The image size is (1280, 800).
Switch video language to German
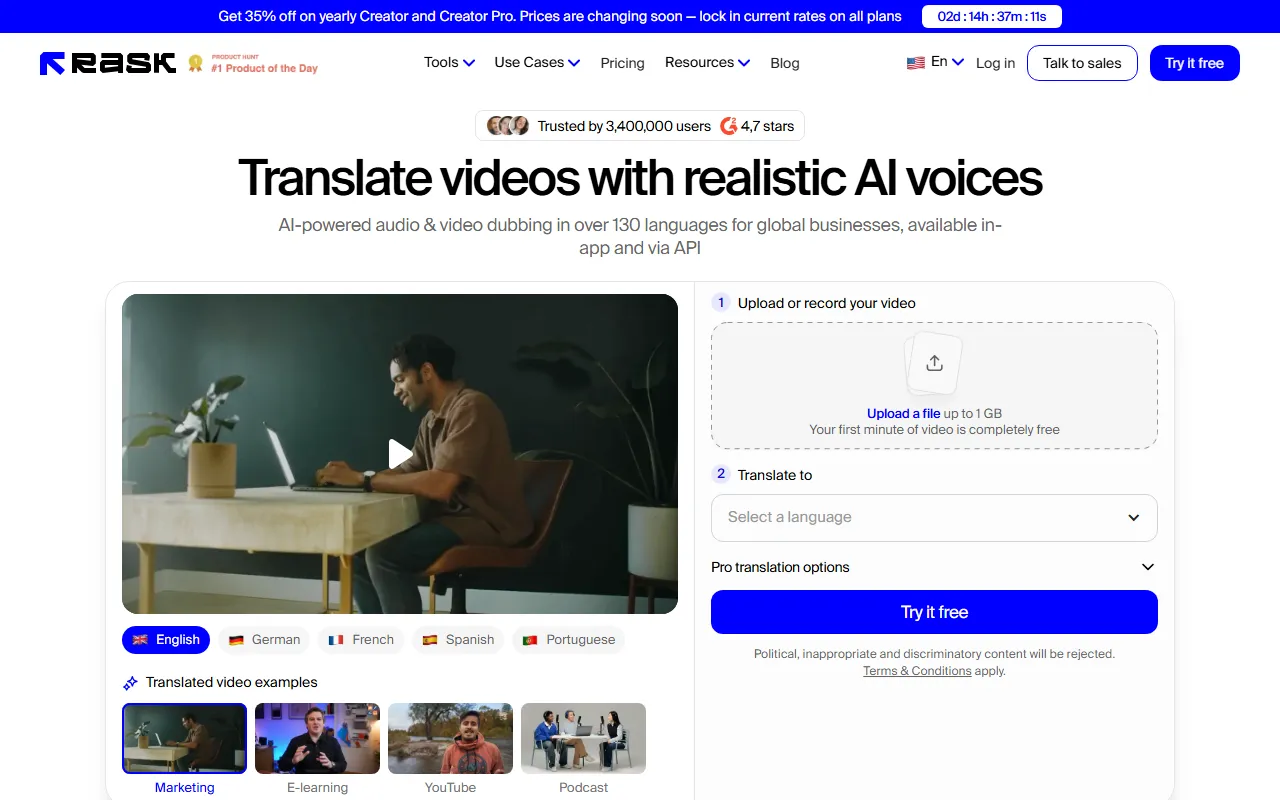point(264,640)
